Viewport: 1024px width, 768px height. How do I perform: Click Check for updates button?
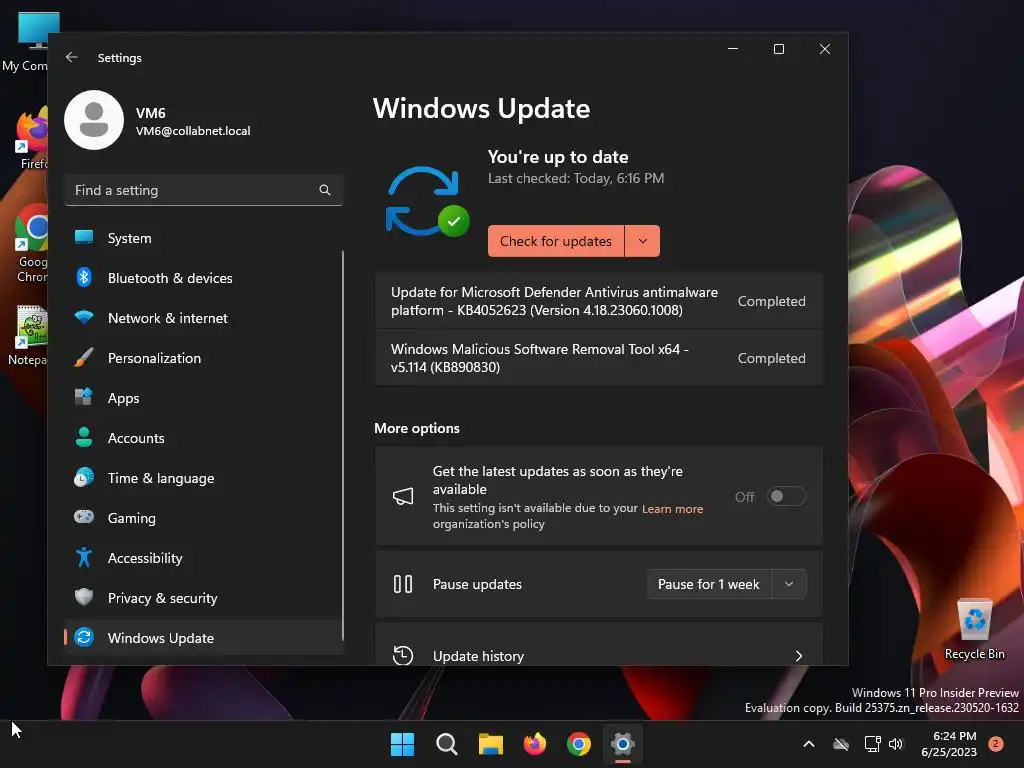point(556,241)
